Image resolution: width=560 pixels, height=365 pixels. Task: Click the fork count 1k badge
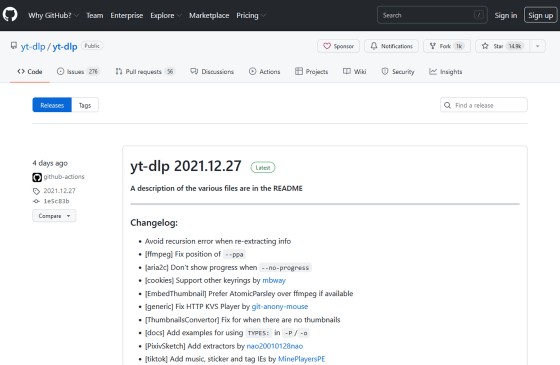point(459,46)
